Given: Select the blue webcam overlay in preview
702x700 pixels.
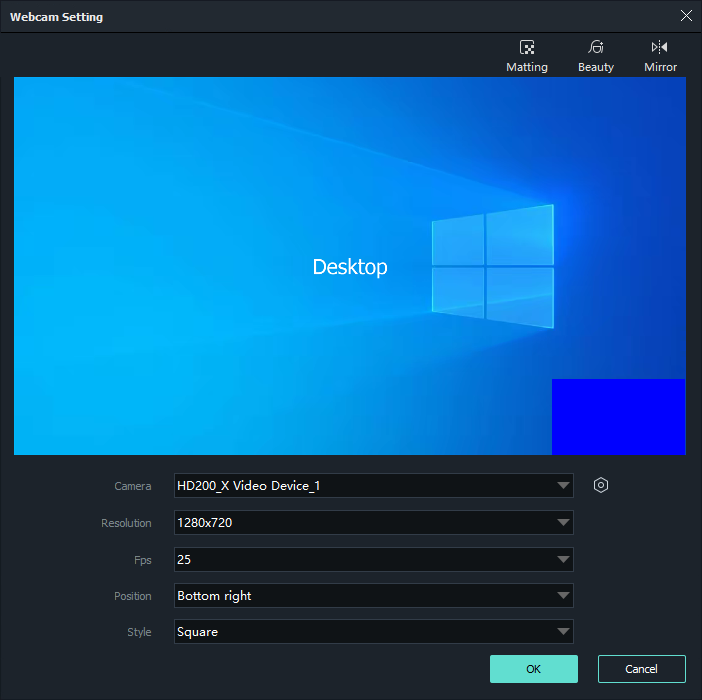Looking at the screenshot, I should click(x=618, y=417).
